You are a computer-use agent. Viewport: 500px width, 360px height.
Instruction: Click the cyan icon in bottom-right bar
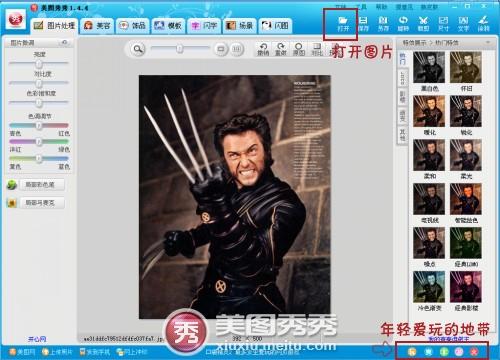click(x=428, y=352)
